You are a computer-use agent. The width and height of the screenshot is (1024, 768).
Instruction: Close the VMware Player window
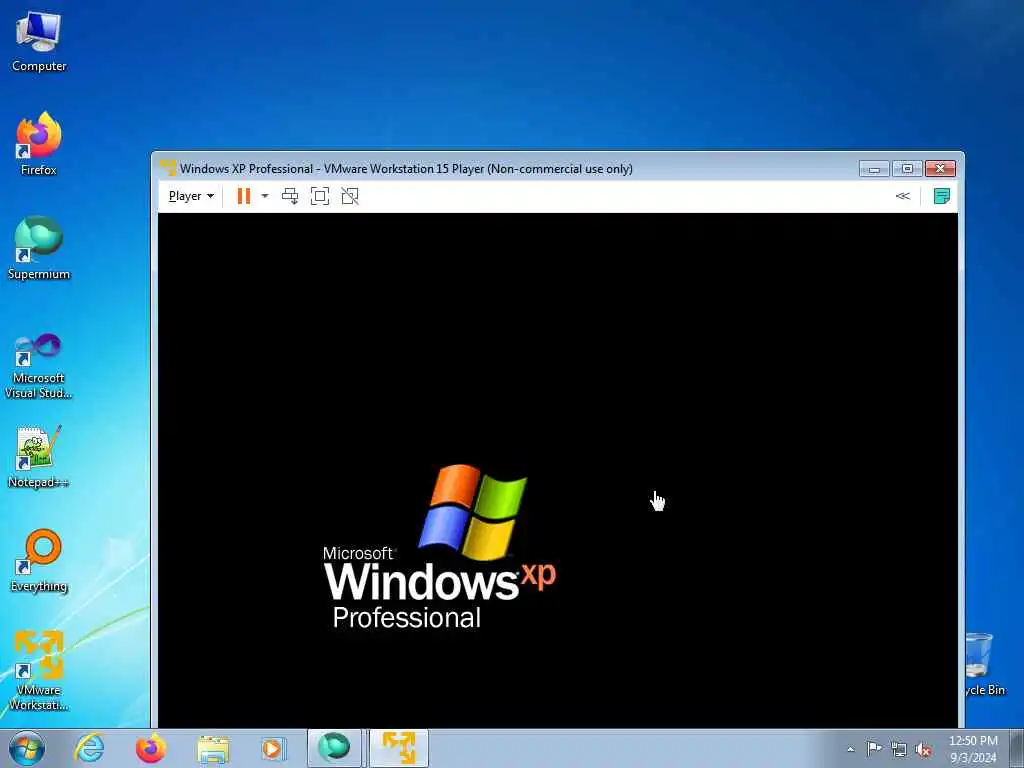[x=940, y=168]
